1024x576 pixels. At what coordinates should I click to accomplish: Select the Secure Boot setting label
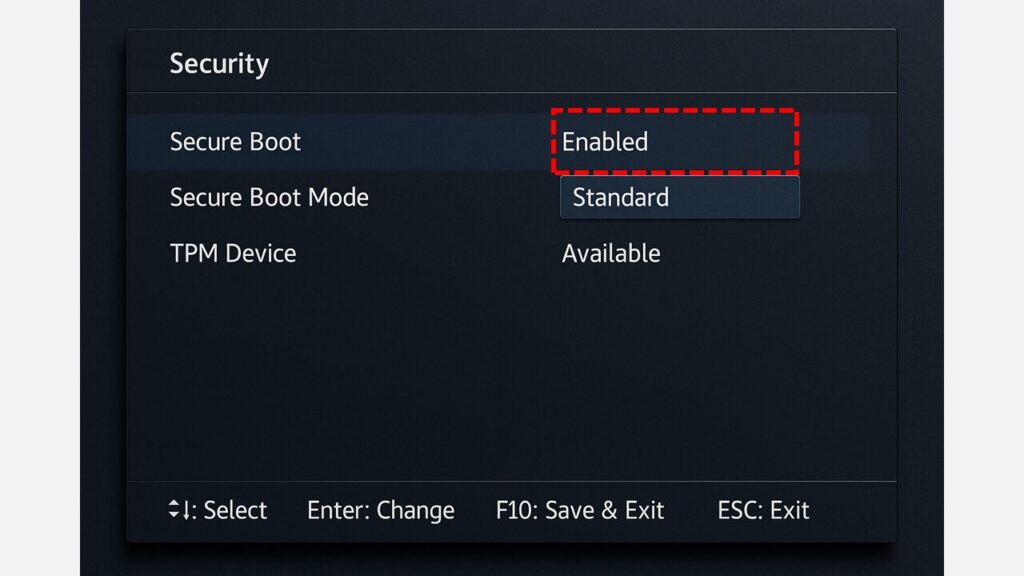click(x=235, y=142)
